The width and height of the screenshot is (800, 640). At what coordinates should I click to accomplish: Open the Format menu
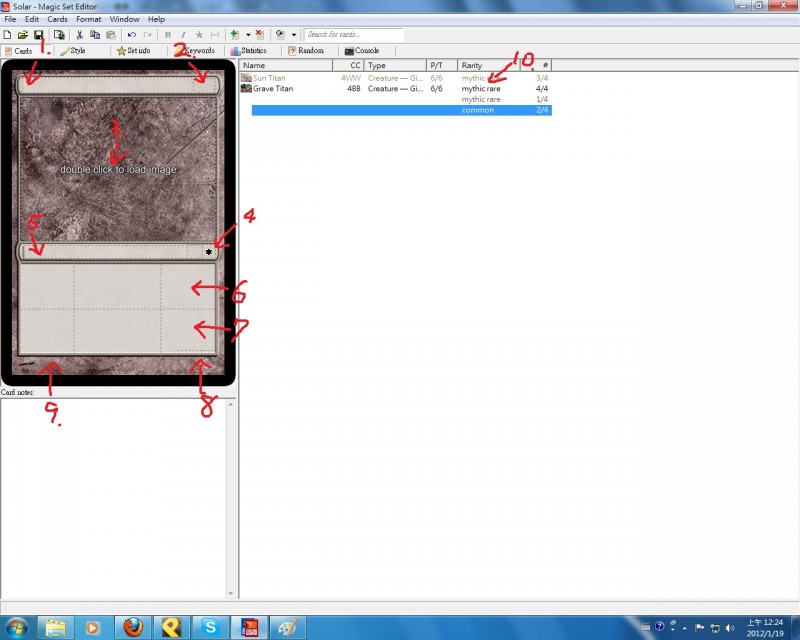pos(88,19)
